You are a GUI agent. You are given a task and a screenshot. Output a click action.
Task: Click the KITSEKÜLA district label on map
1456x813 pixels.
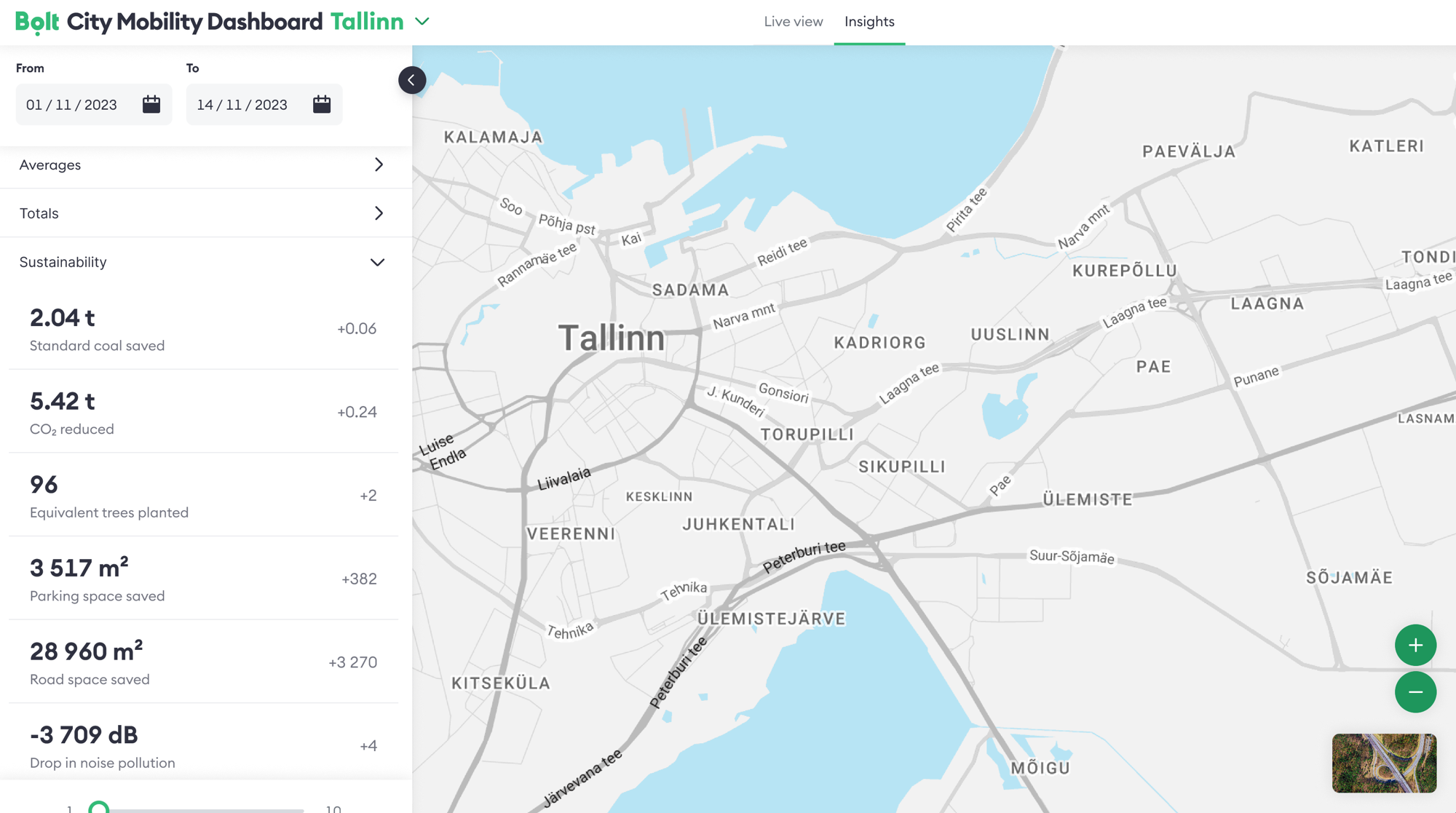[x=501, y=683]
